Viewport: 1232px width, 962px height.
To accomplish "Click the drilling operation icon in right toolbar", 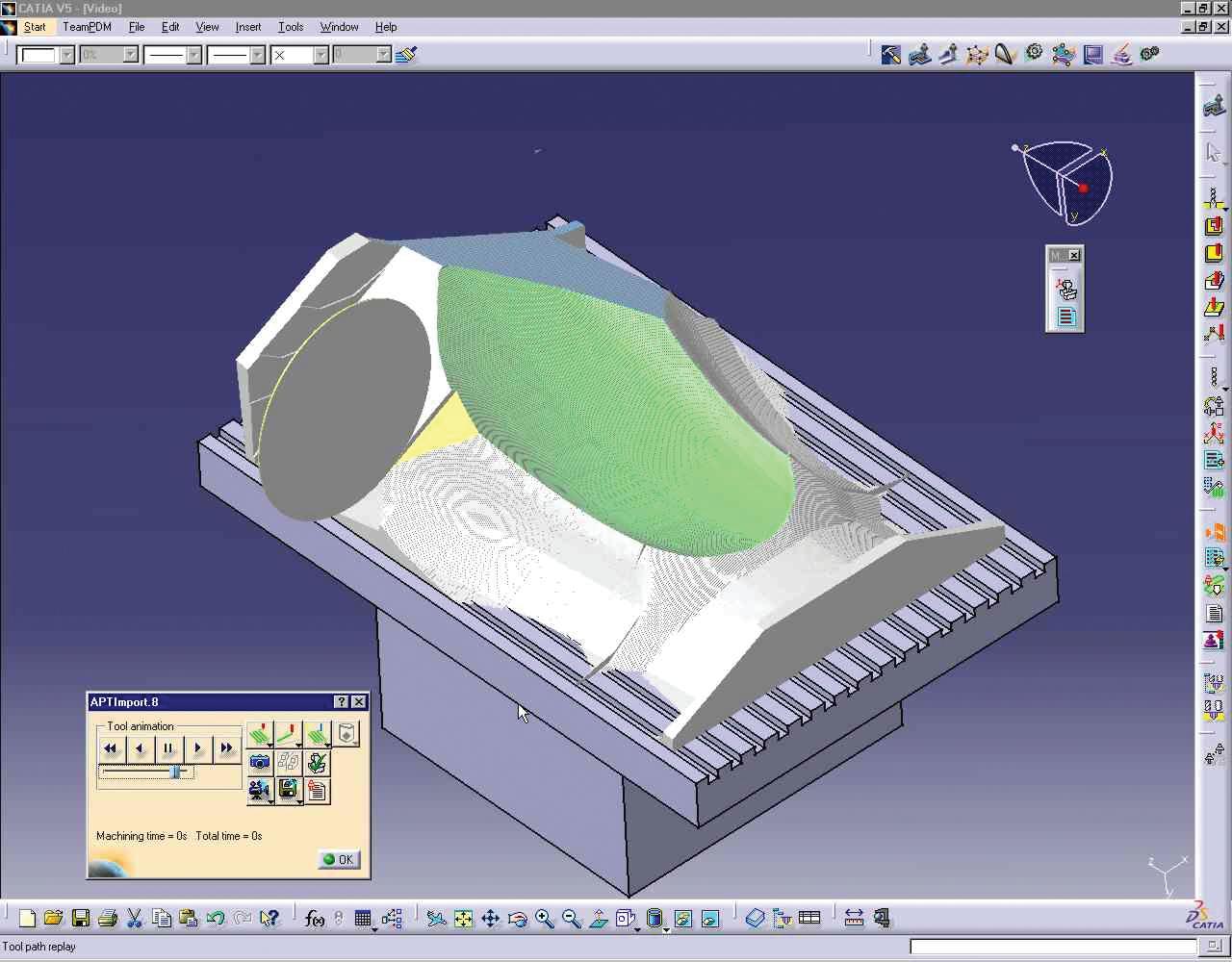I will coord(1214,199).
